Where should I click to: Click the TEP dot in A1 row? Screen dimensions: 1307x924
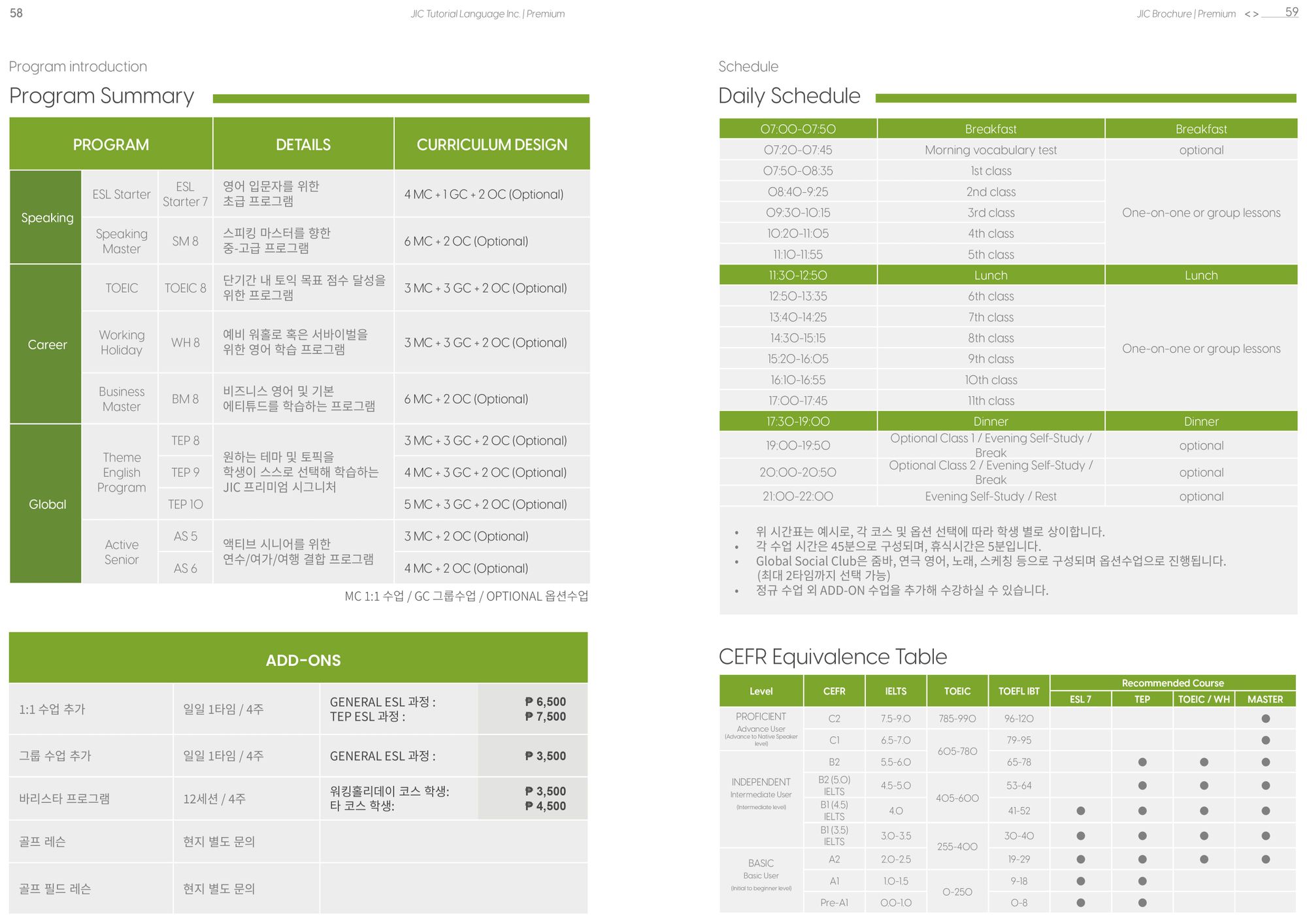[x=1142, y=881]
